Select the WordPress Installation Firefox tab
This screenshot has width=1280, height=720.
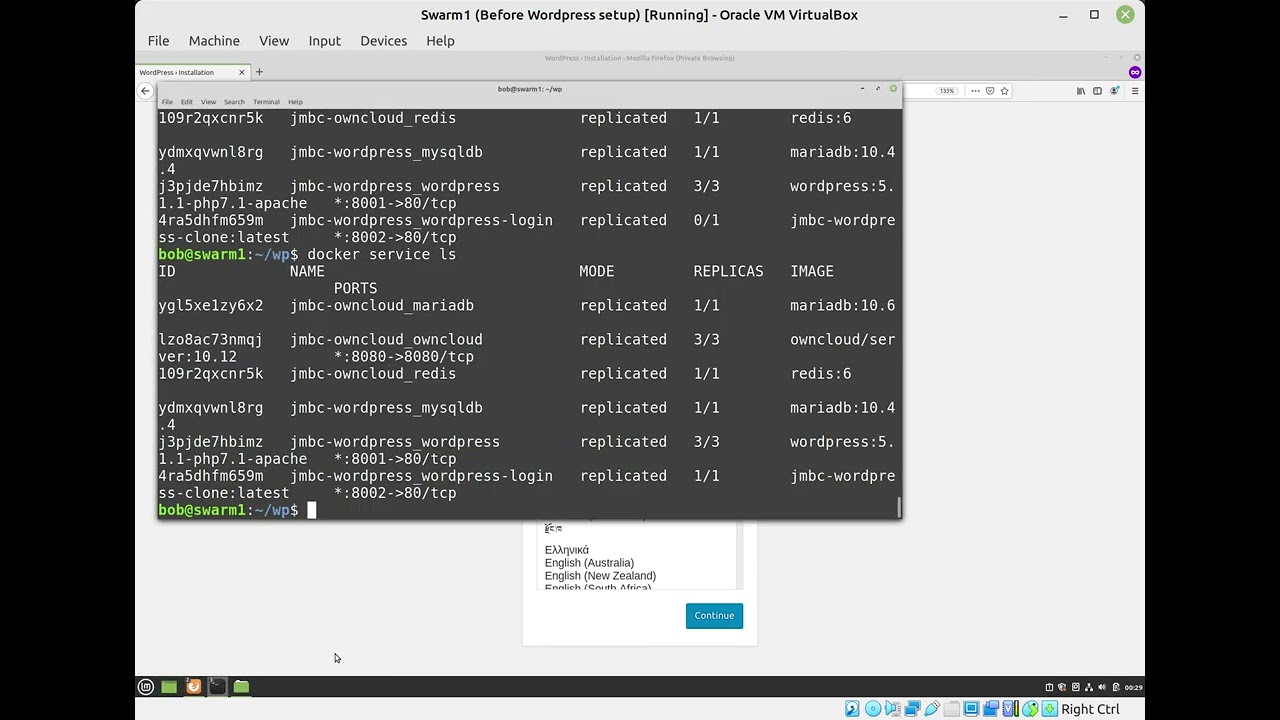coord(190,72)
